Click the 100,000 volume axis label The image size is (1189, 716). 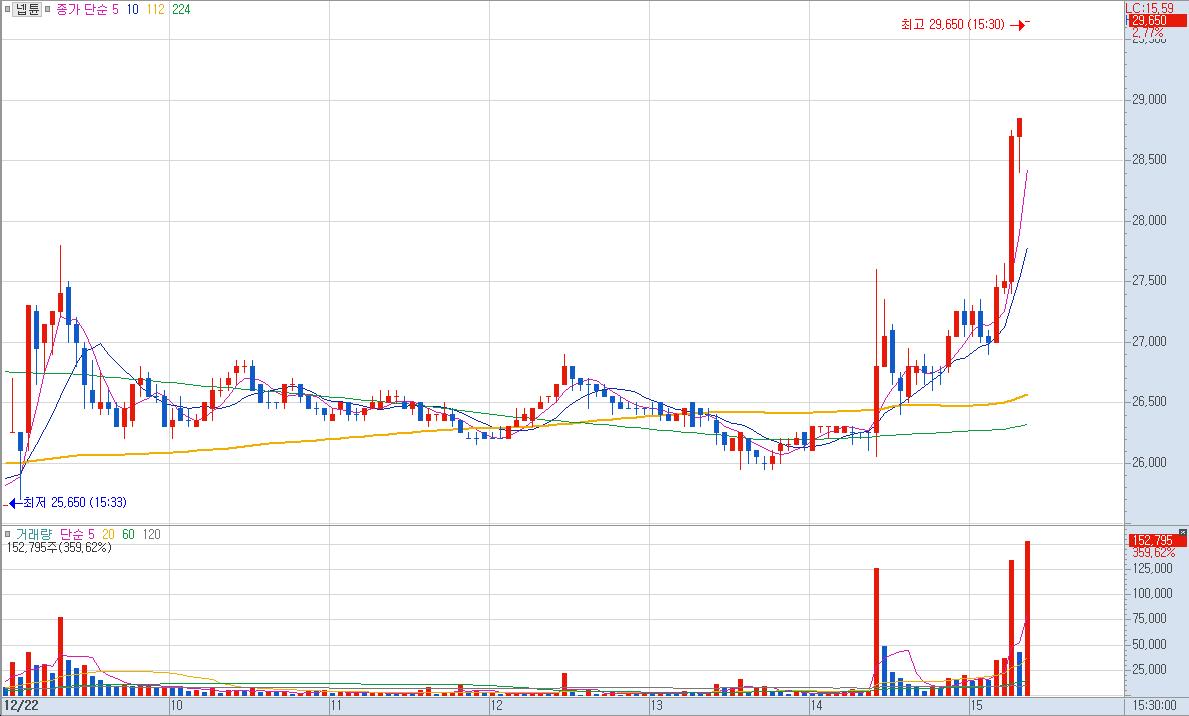[1152, 593]
